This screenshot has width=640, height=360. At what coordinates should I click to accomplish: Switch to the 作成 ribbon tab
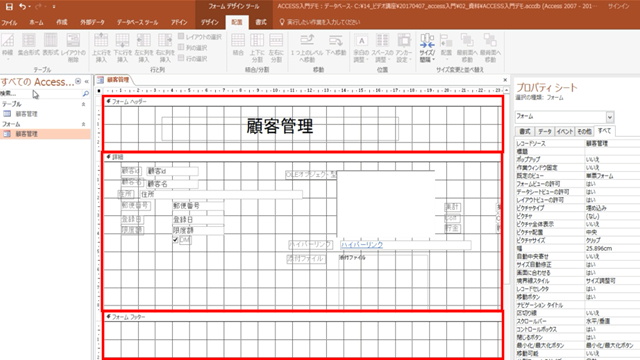tap(62, 22)
